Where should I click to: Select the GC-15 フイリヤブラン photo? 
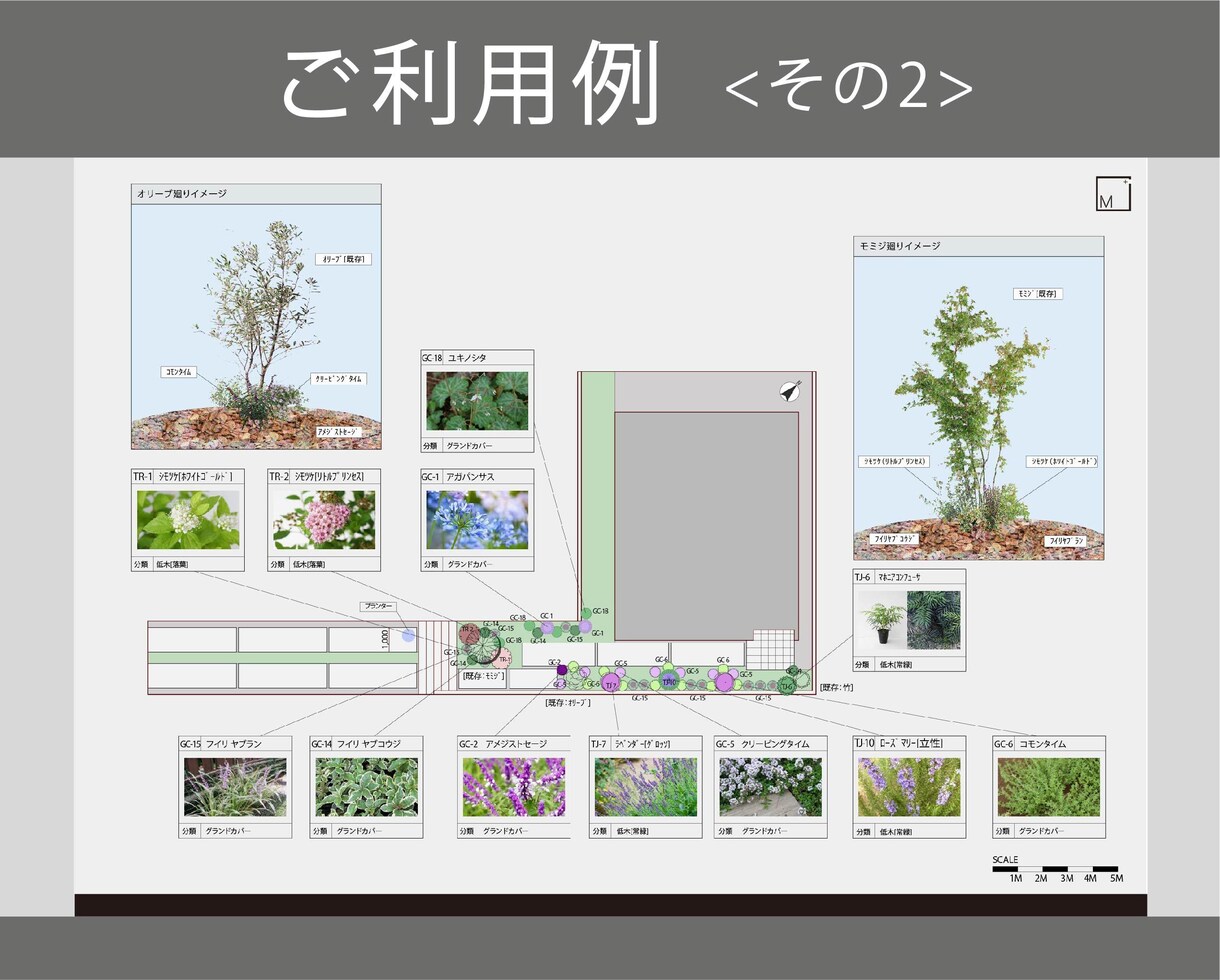pyautogui.click(x=235, y=787)
